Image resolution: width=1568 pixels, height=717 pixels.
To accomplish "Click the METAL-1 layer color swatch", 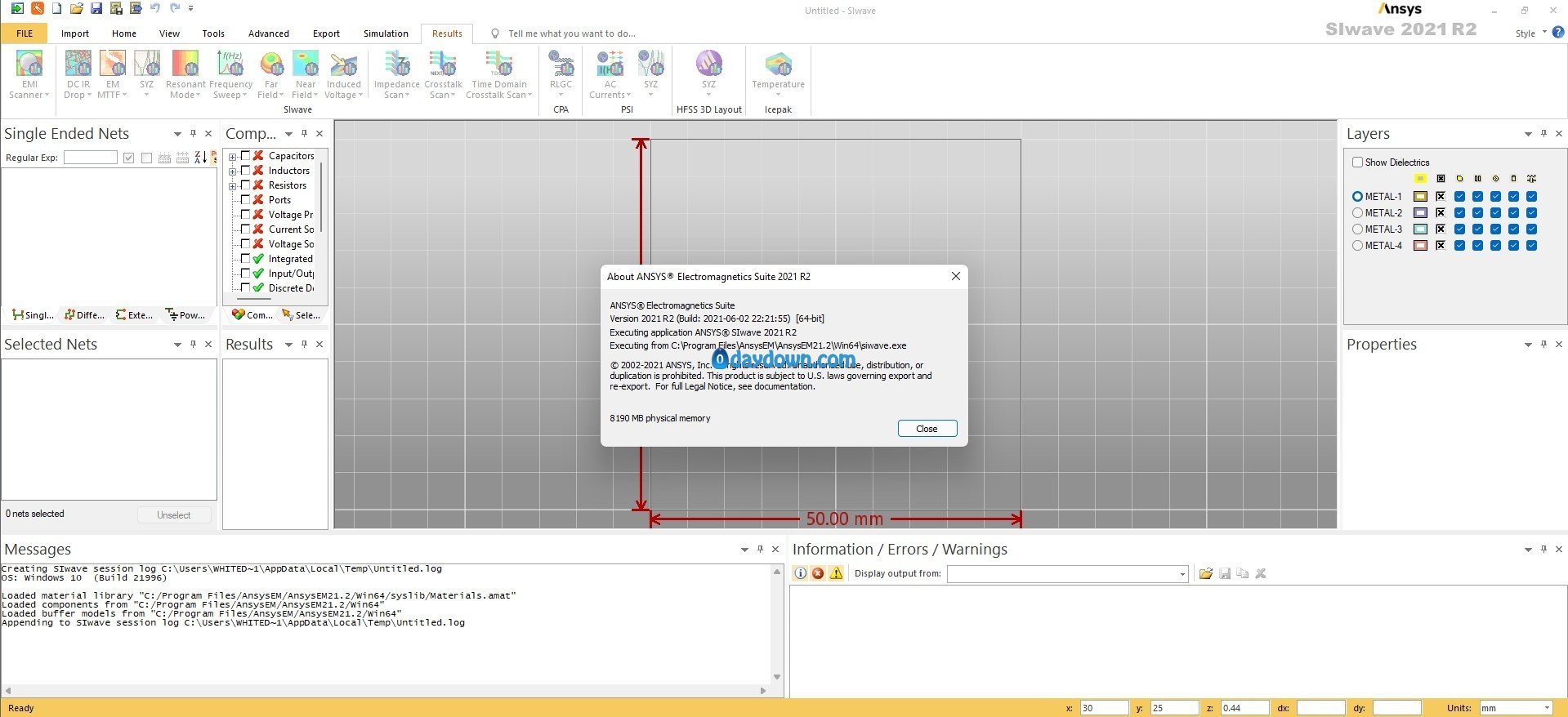I will coord(1420,197).
